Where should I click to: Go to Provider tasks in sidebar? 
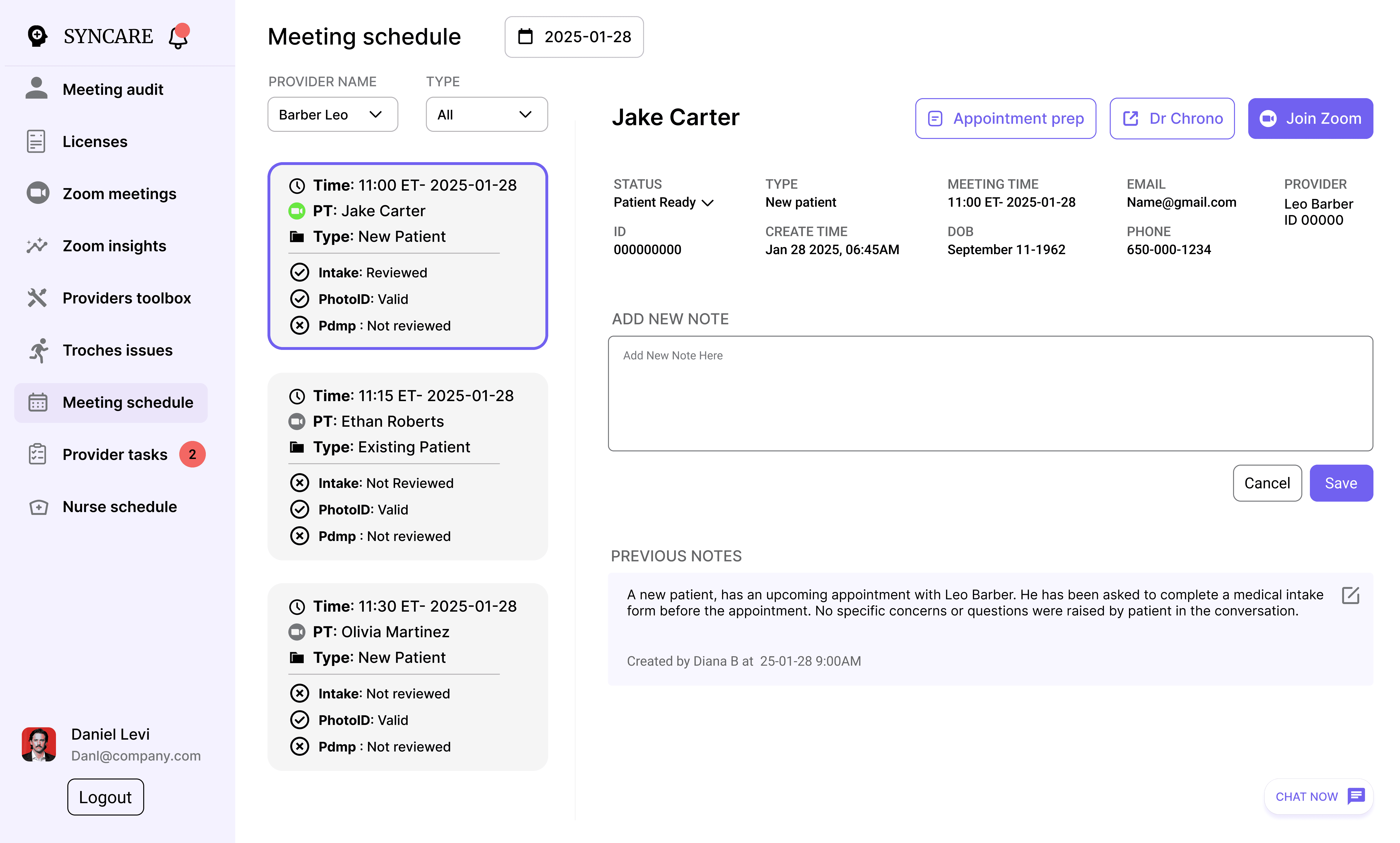pyautogui.click(x=115, y=454)
